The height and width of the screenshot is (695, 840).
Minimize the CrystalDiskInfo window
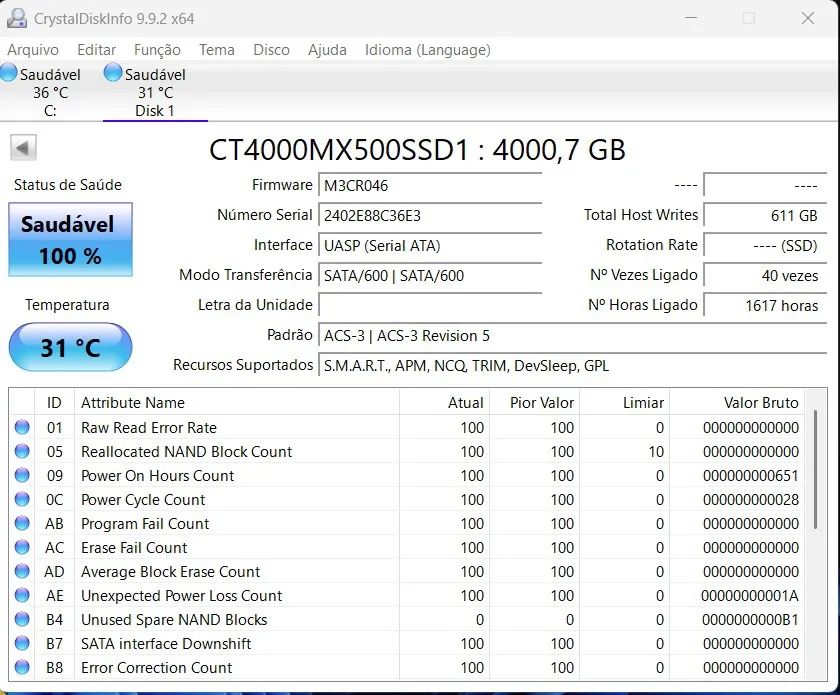click(691, 18)
